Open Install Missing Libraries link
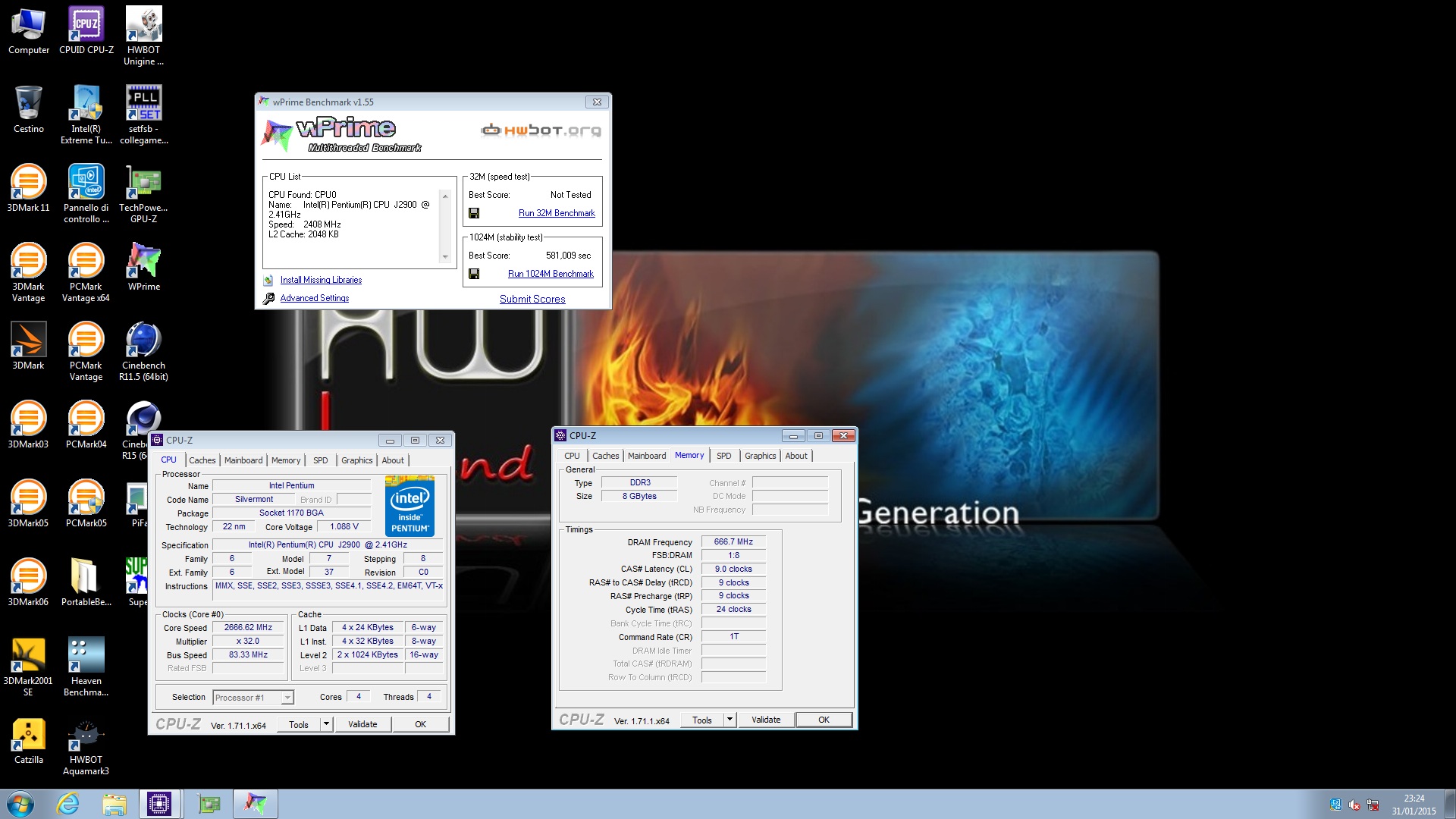The width and height of the screenshot is (1456, 819). 321,280
